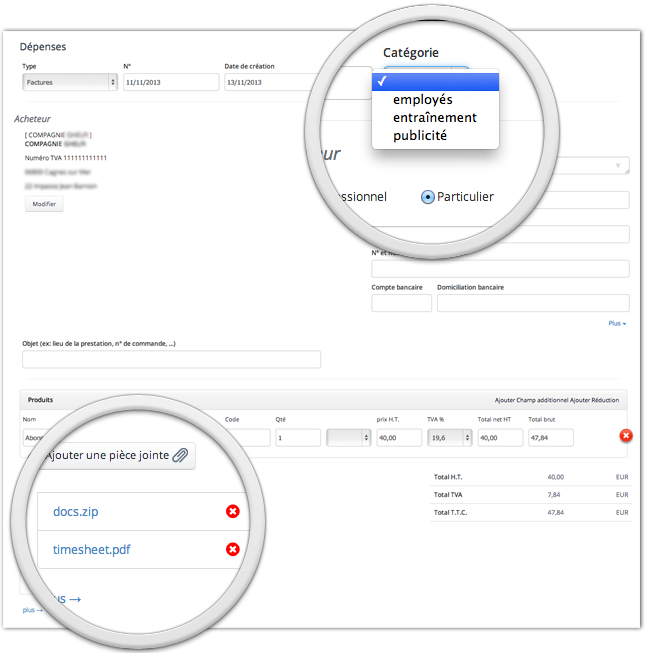Click the prix H.T. field showing 40,00

click(399, 438)
